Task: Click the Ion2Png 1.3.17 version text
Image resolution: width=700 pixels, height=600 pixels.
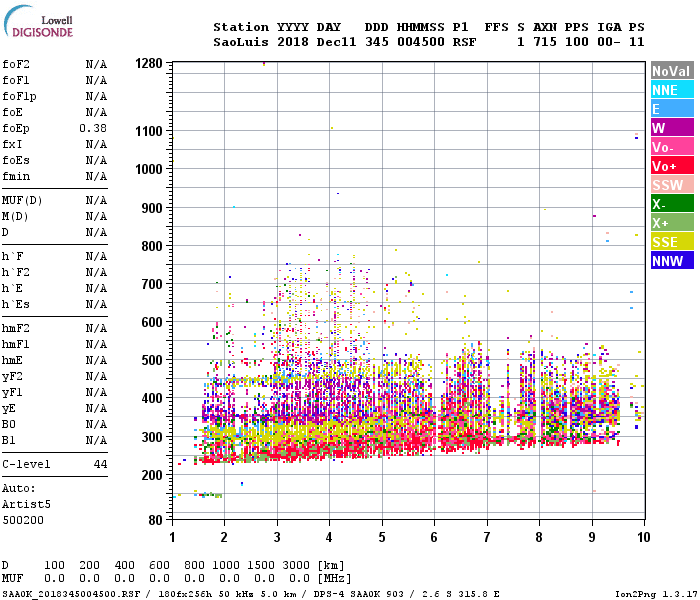Action: (656, 594)
